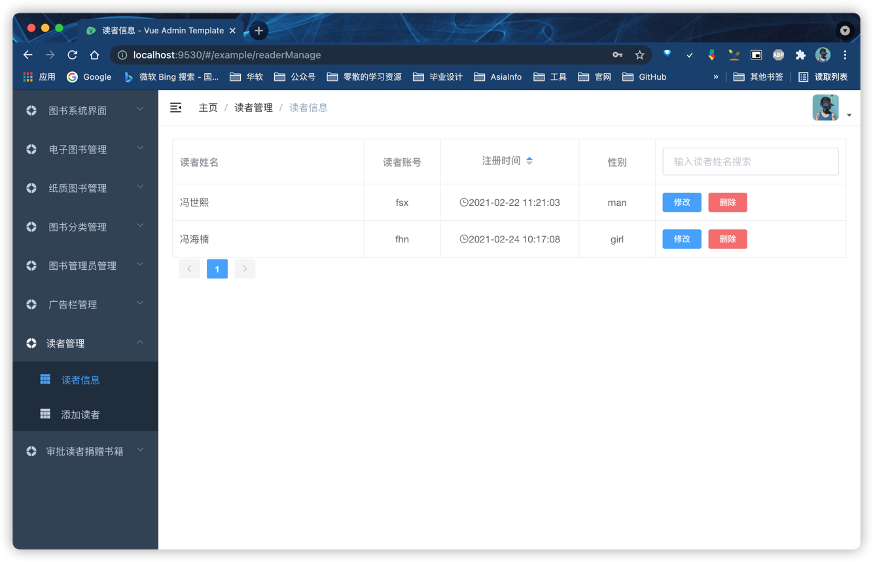874x562 pixels.
Task: Click 删除 button for 冯海楠
Action: (x=727, y=239)
